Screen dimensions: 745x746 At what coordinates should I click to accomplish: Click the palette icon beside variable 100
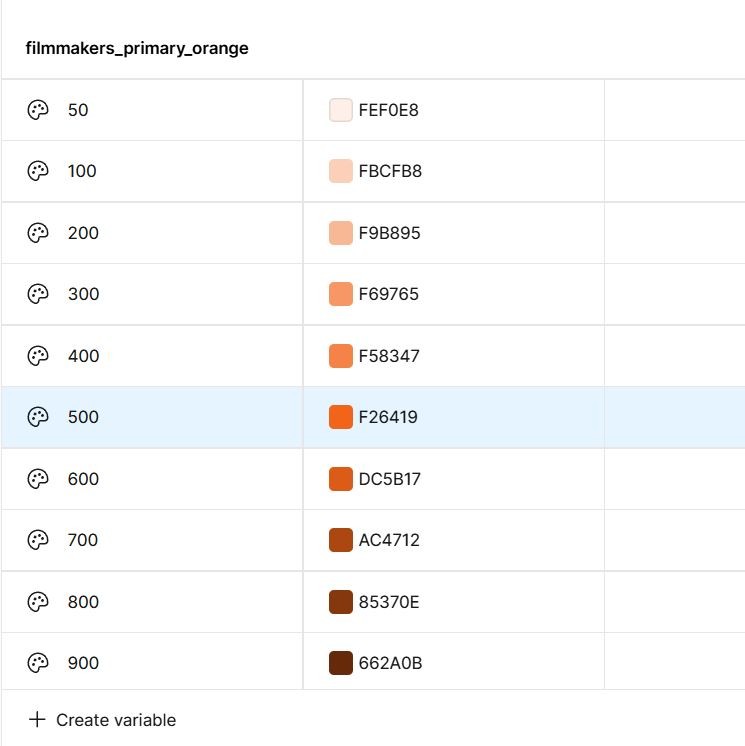tap(38, 171)
